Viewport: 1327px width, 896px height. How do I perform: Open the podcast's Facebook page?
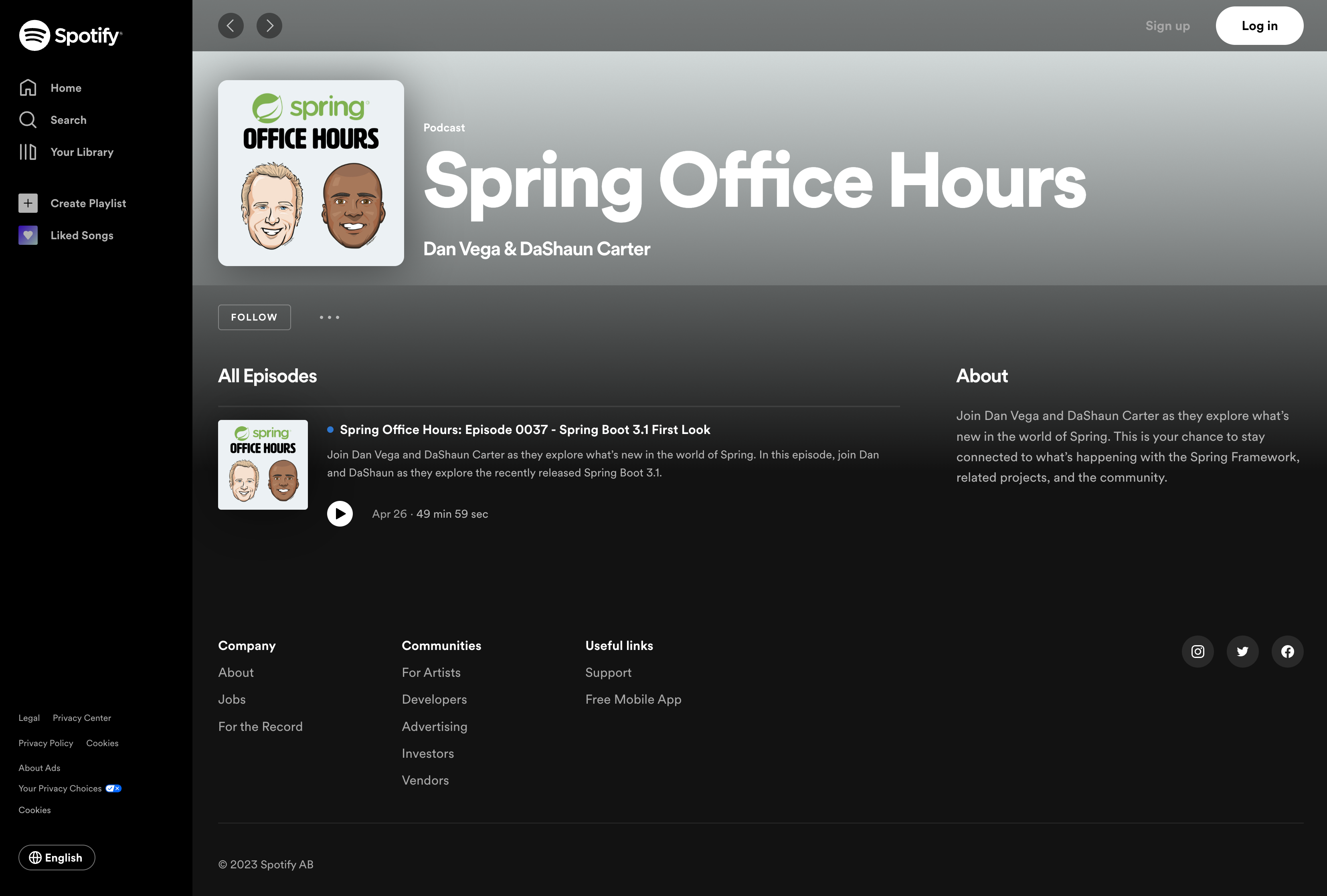(1287, 651)
